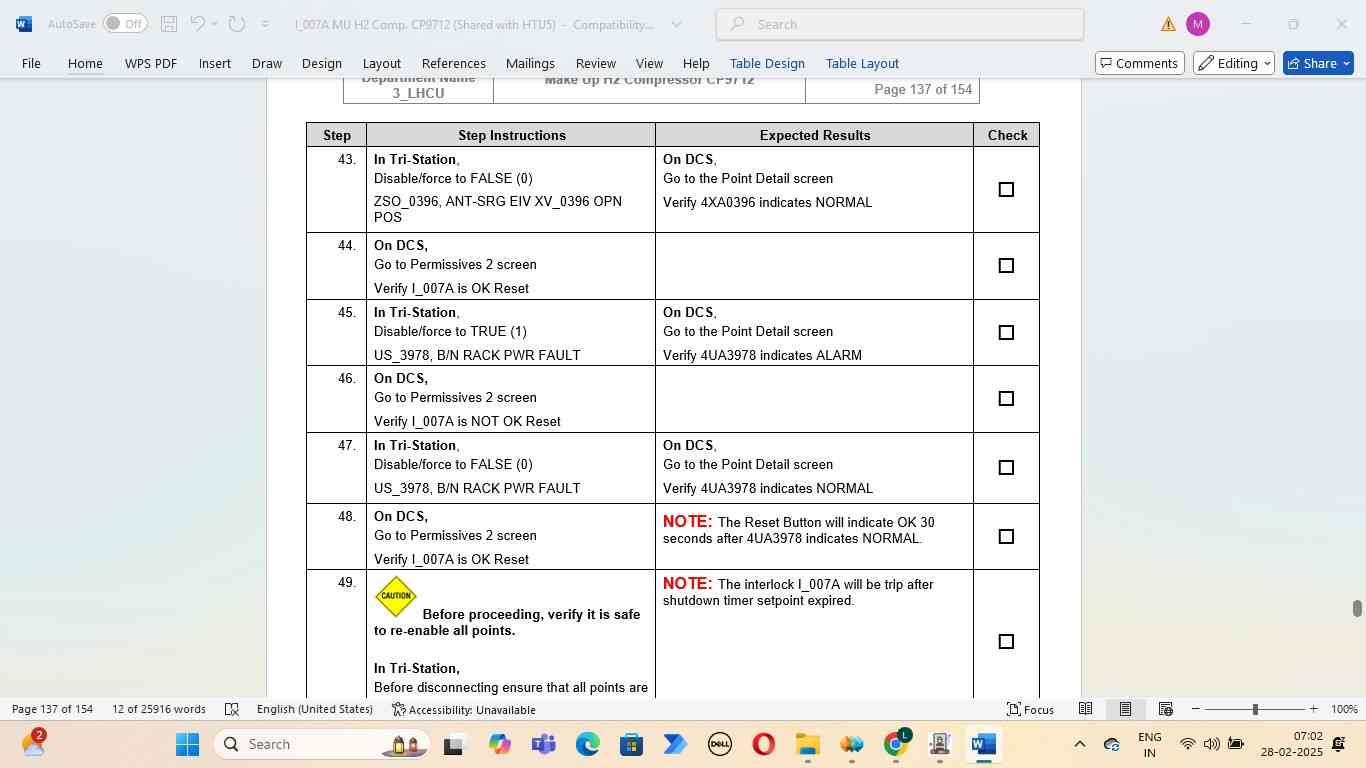Open the Draw ribbon tab
Viewport: 1366px width, 768px height.
266,63
